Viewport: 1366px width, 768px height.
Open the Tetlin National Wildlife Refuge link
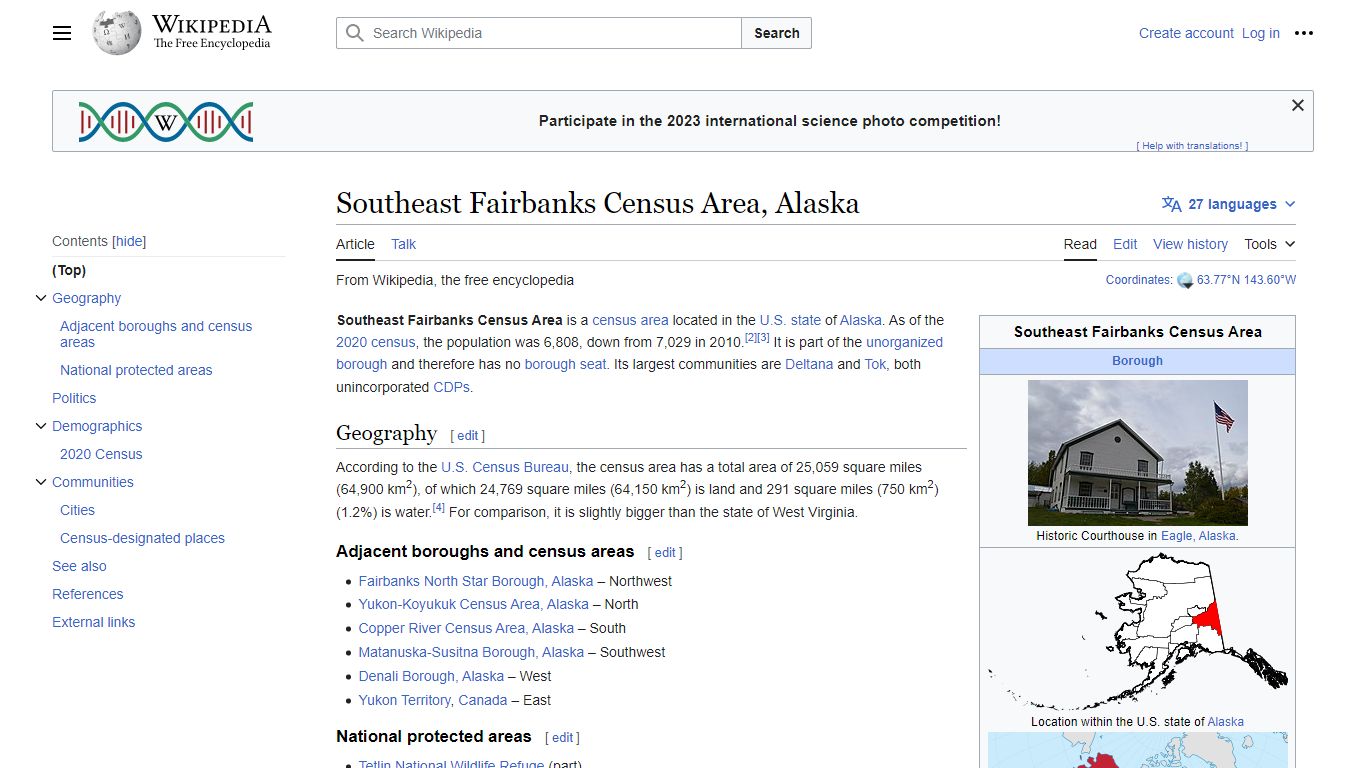point(451,765)
